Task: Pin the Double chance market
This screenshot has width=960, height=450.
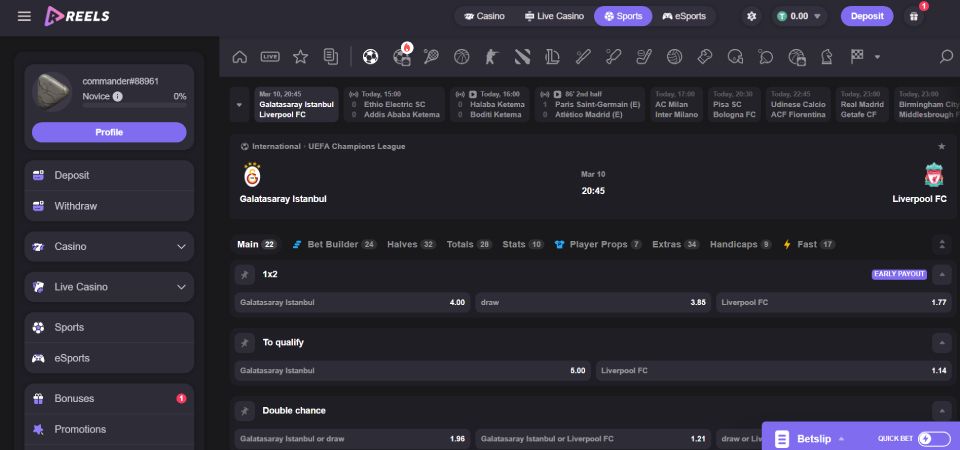Action: click(244, 411)
